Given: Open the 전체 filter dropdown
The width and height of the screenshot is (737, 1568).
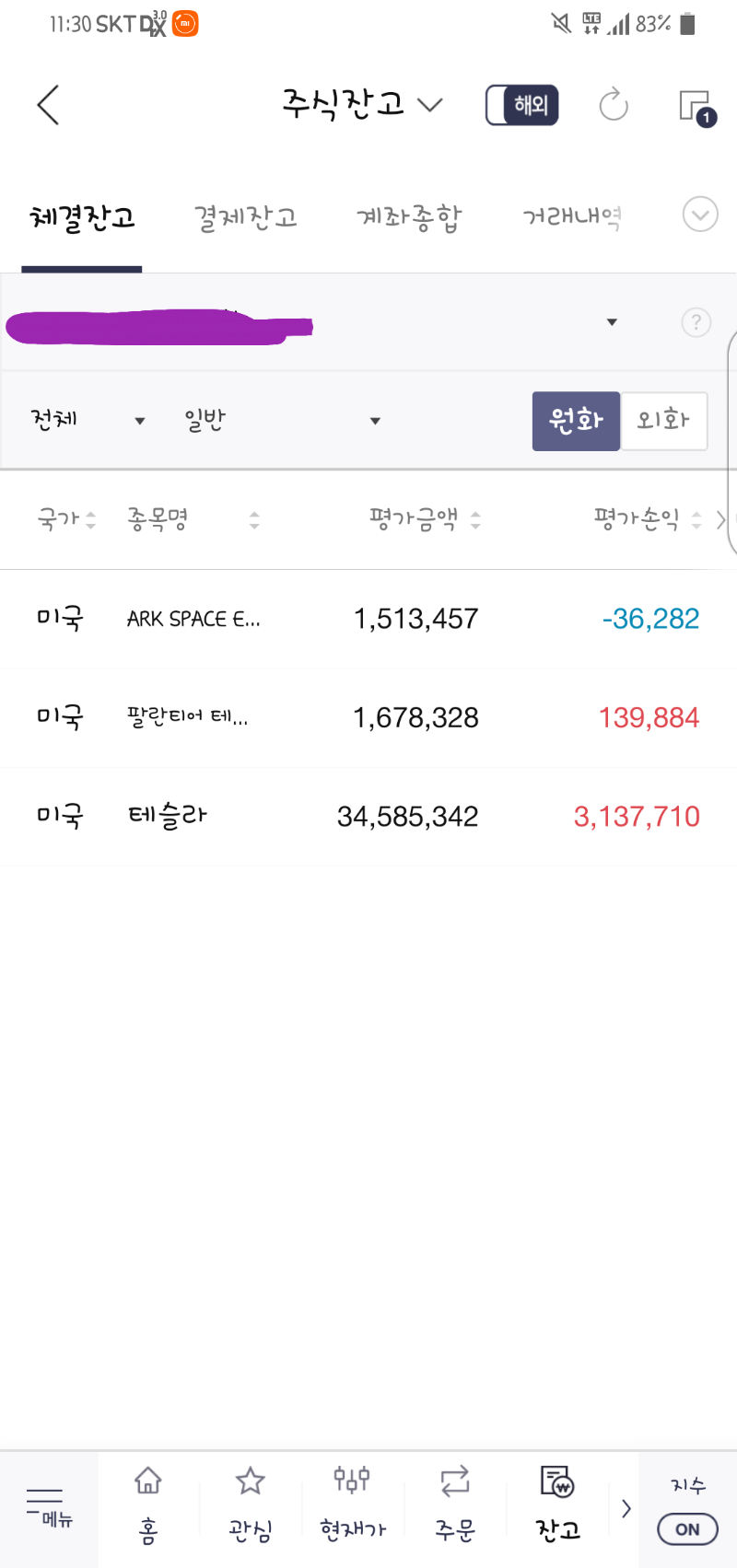Looking at the screenshot, I should tap(88, 421).
